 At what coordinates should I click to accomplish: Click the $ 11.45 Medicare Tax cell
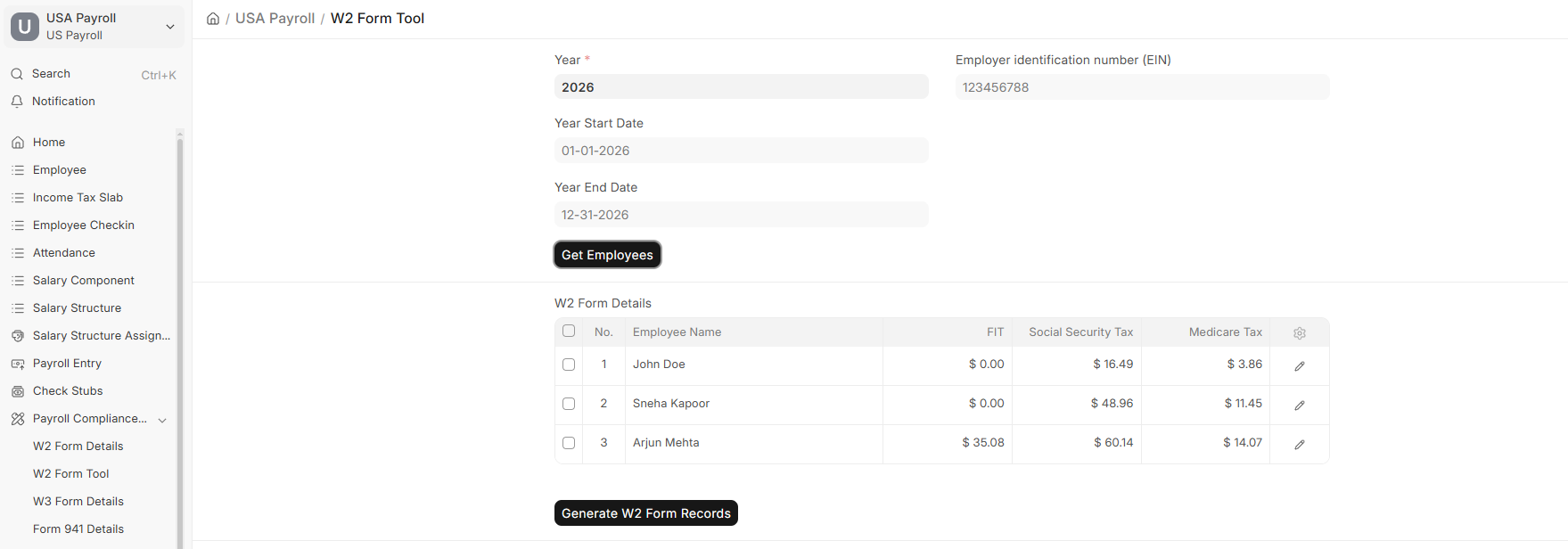click(x=1206, y=404)
